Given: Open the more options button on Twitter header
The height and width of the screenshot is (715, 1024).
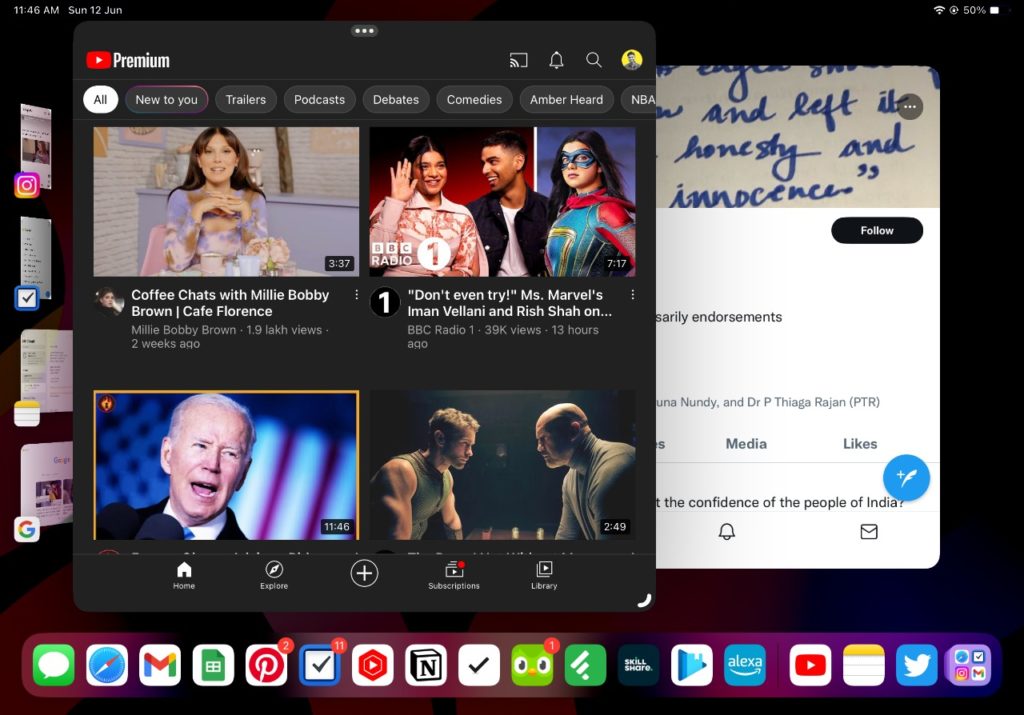Looking at the screenshot, I should pyautogui.click(x=910, y=106).
